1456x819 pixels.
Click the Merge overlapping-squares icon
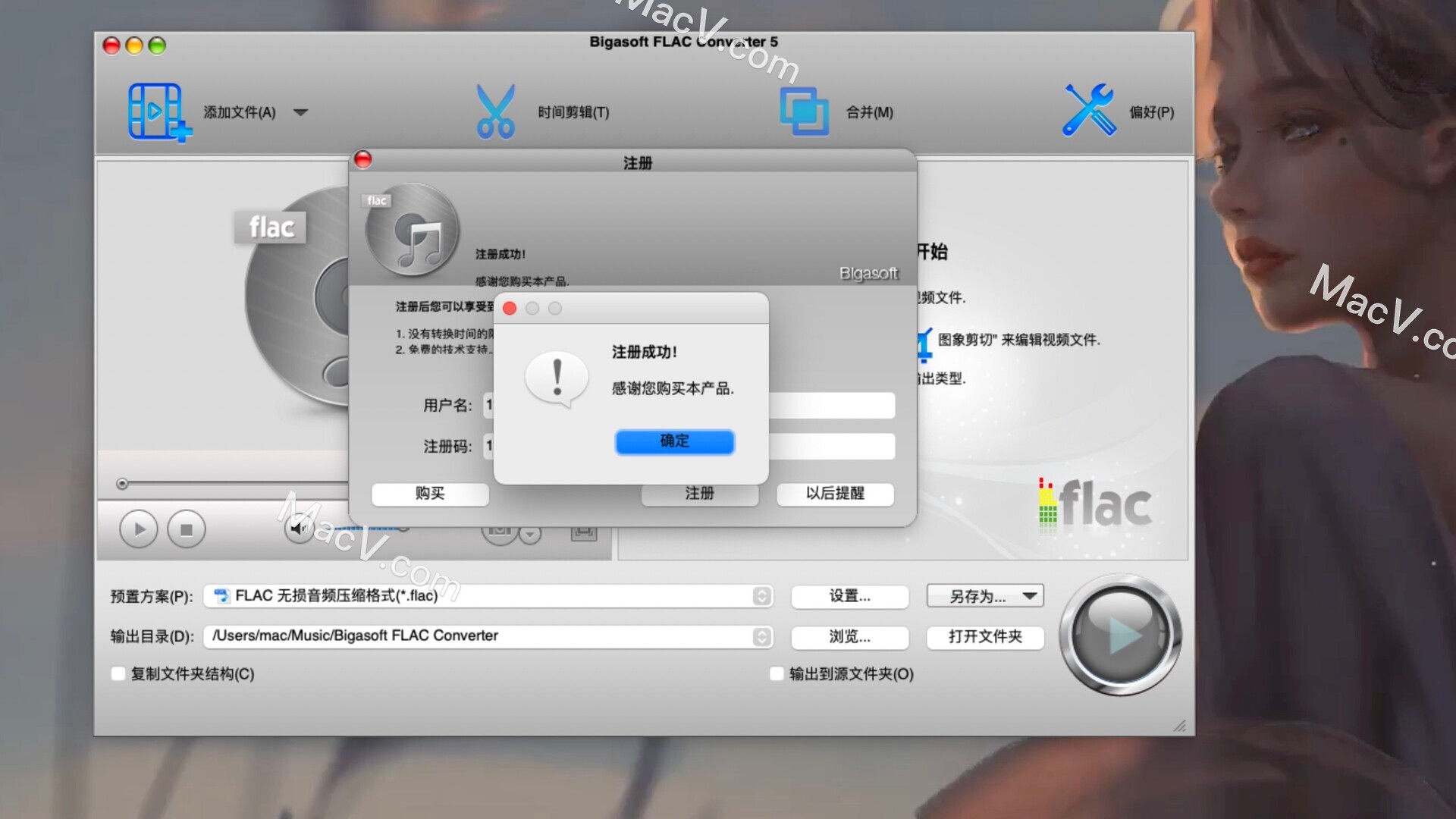coord(804,111)
